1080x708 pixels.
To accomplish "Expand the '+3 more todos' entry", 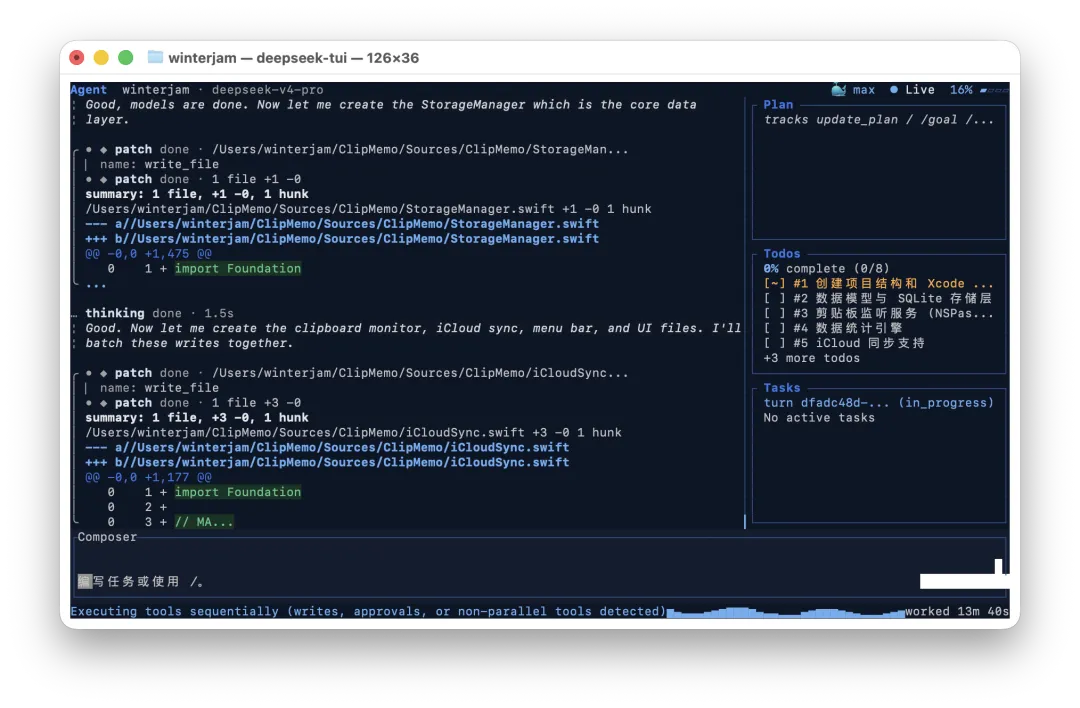I will [811, 358].
